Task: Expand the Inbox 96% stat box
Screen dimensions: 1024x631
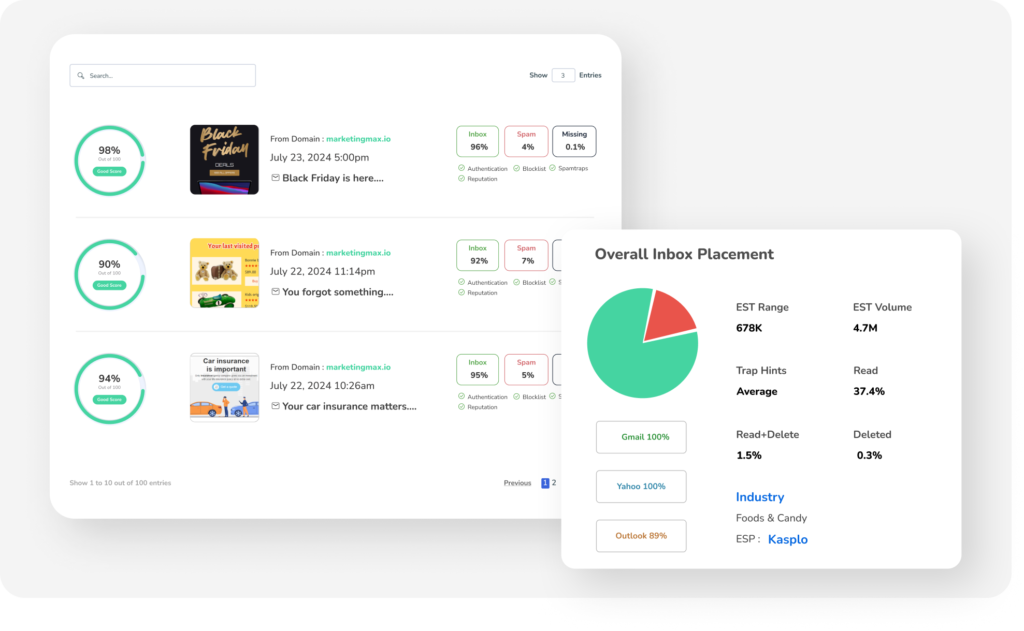Action: (x=478, y=141)
